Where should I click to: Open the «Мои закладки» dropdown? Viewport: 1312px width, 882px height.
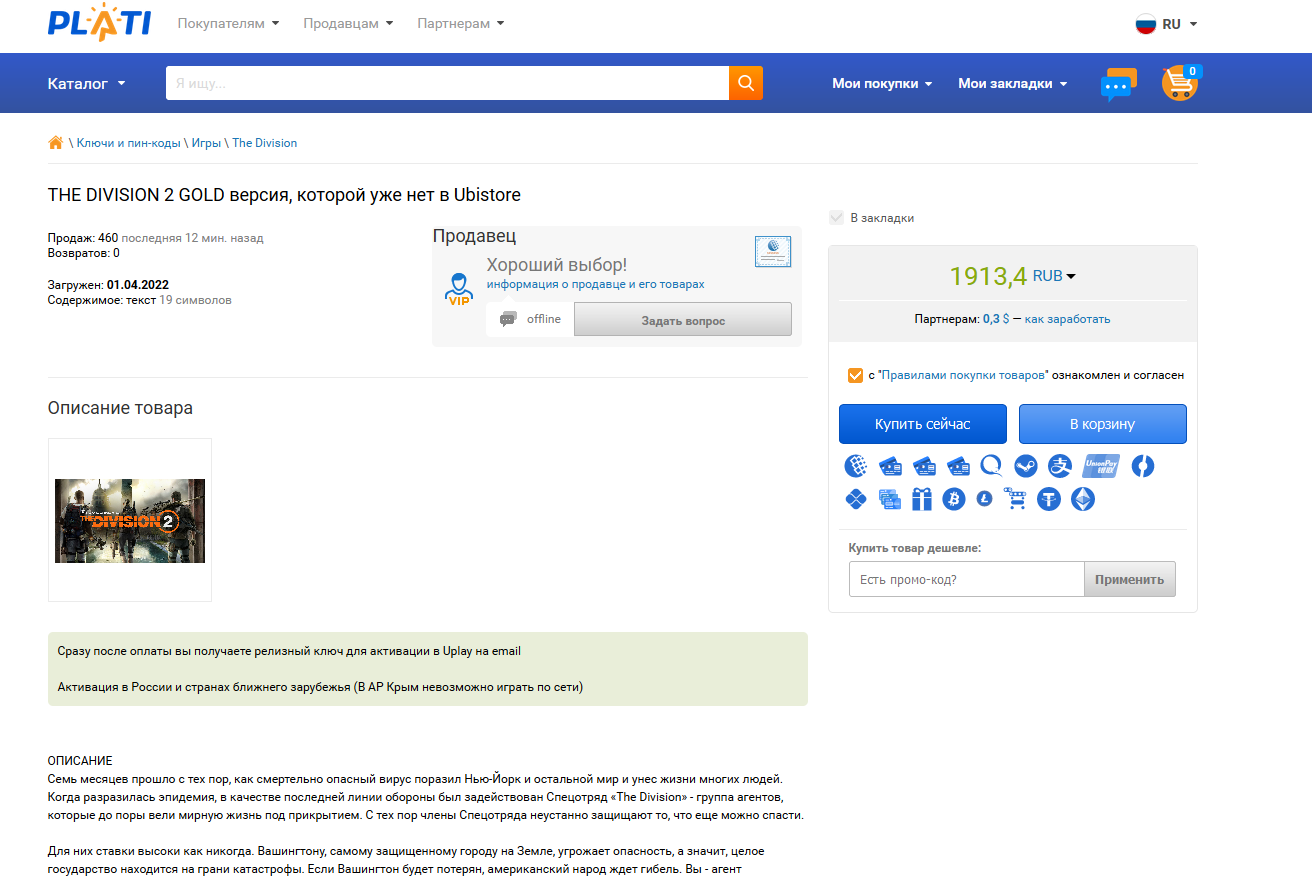point(1013,83)
